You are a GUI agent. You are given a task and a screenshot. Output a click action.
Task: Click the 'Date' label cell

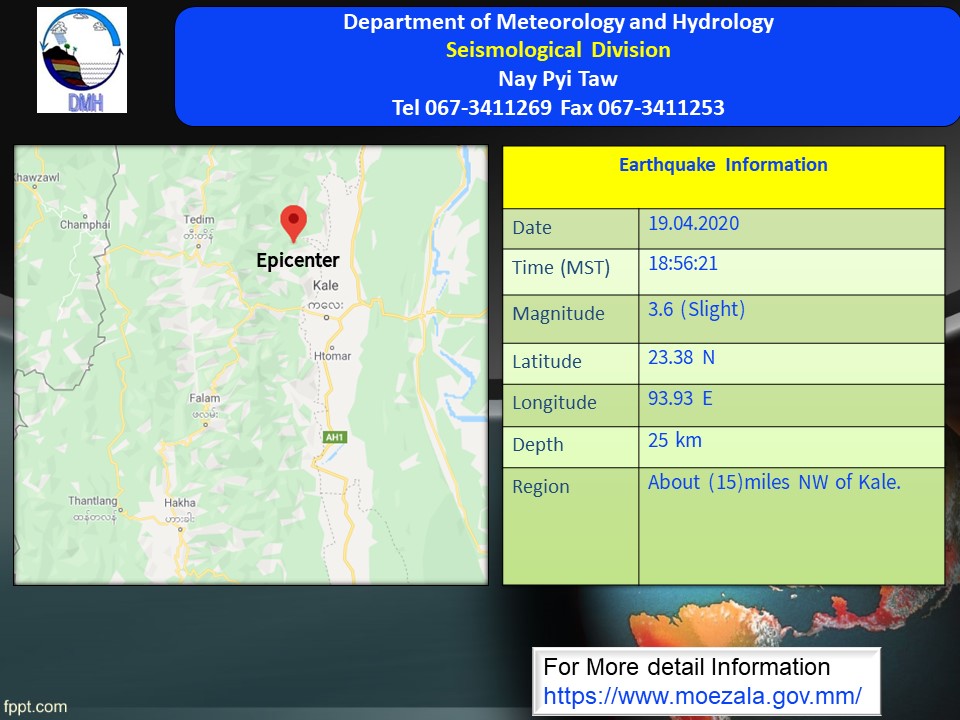(571, 228)
